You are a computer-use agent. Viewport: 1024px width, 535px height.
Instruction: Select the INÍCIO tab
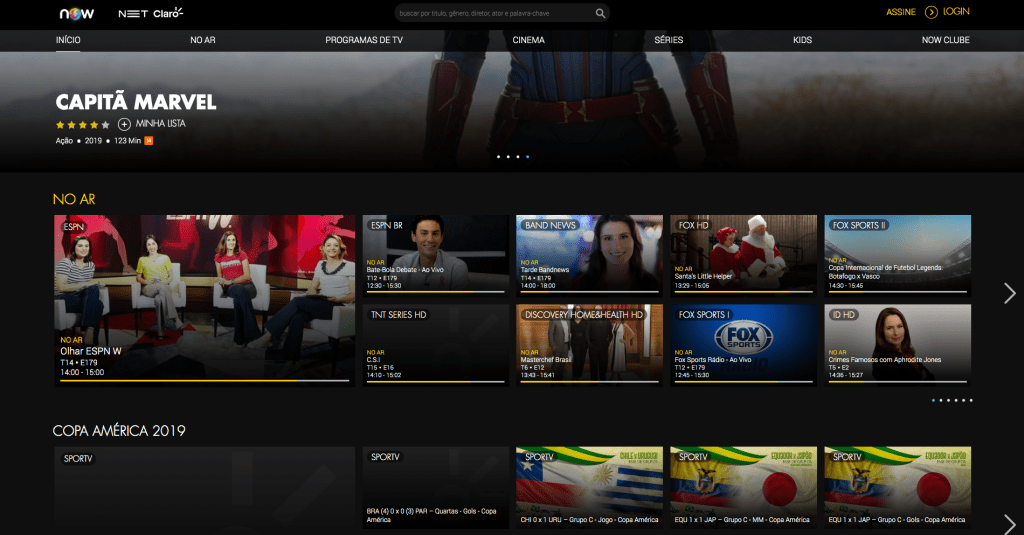pyautogui.click(x=68, y=40)
